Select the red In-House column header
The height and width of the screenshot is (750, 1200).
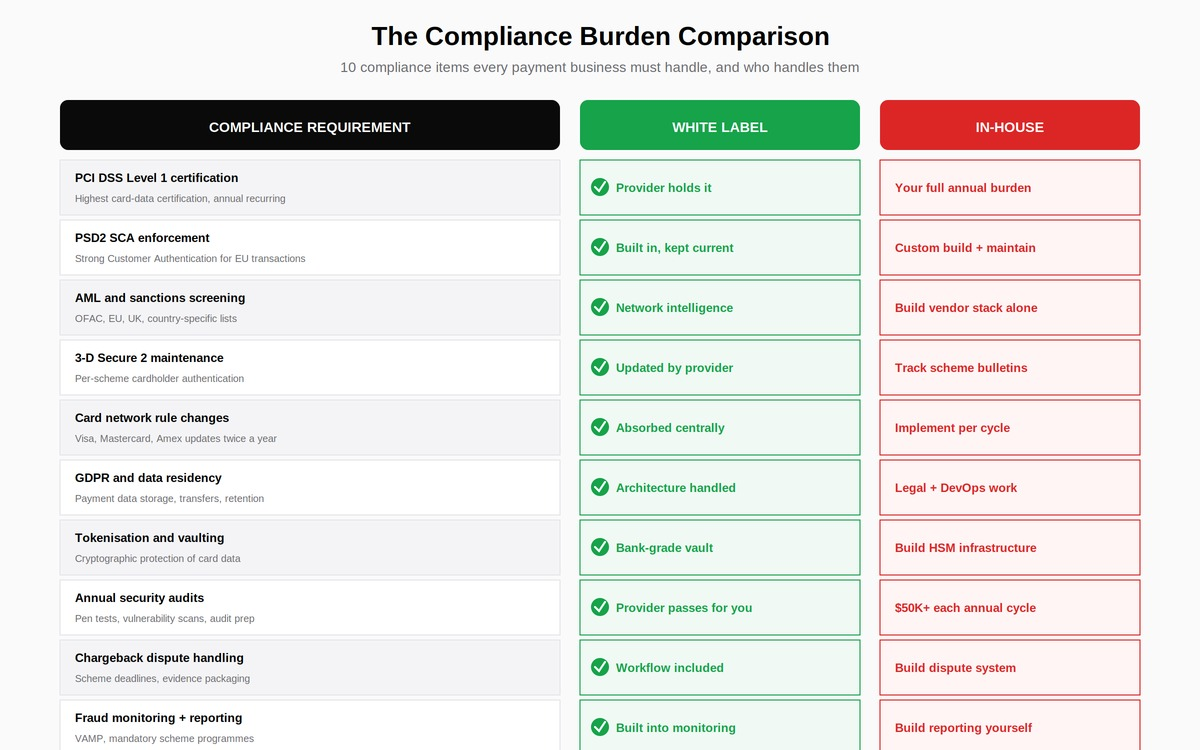[x=1010, y=125]
